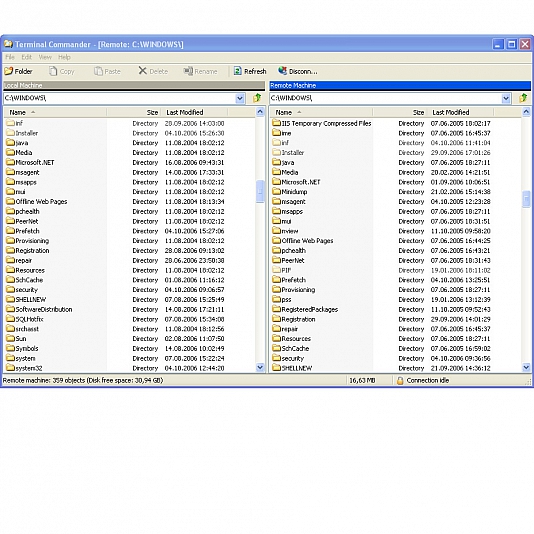The height and width of the screenshot is (534, 534).
Task: Sort local list by Size column
Action: 134,112
